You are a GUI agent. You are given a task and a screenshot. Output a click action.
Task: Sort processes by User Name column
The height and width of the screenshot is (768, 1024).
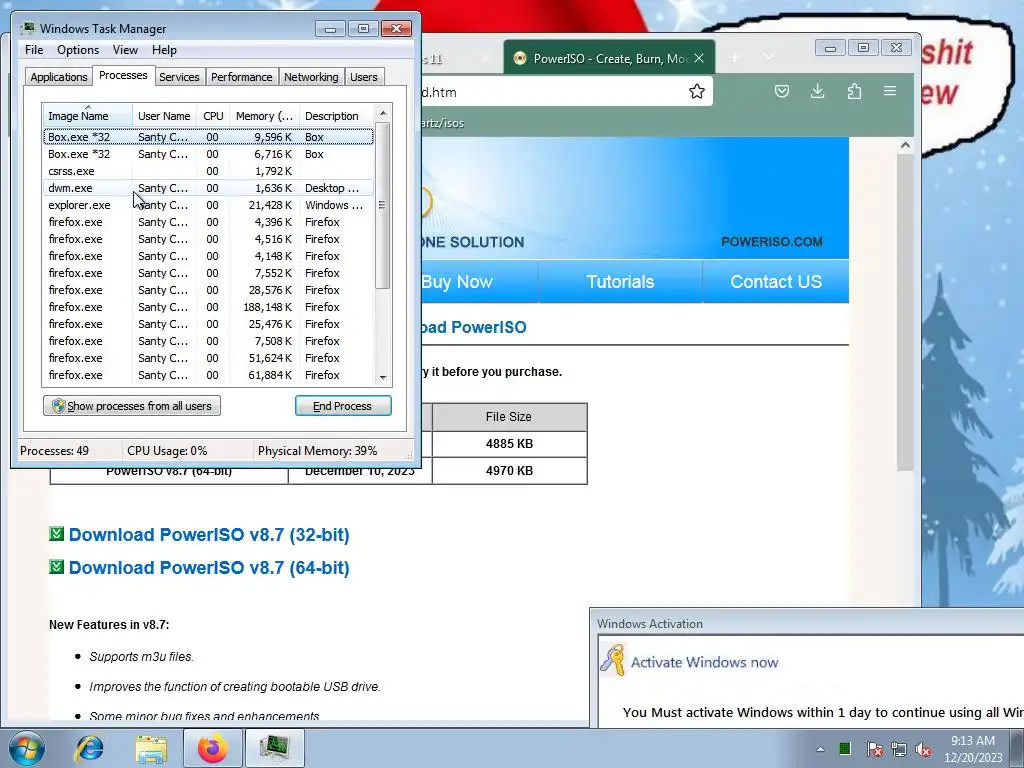click(165, 116)
